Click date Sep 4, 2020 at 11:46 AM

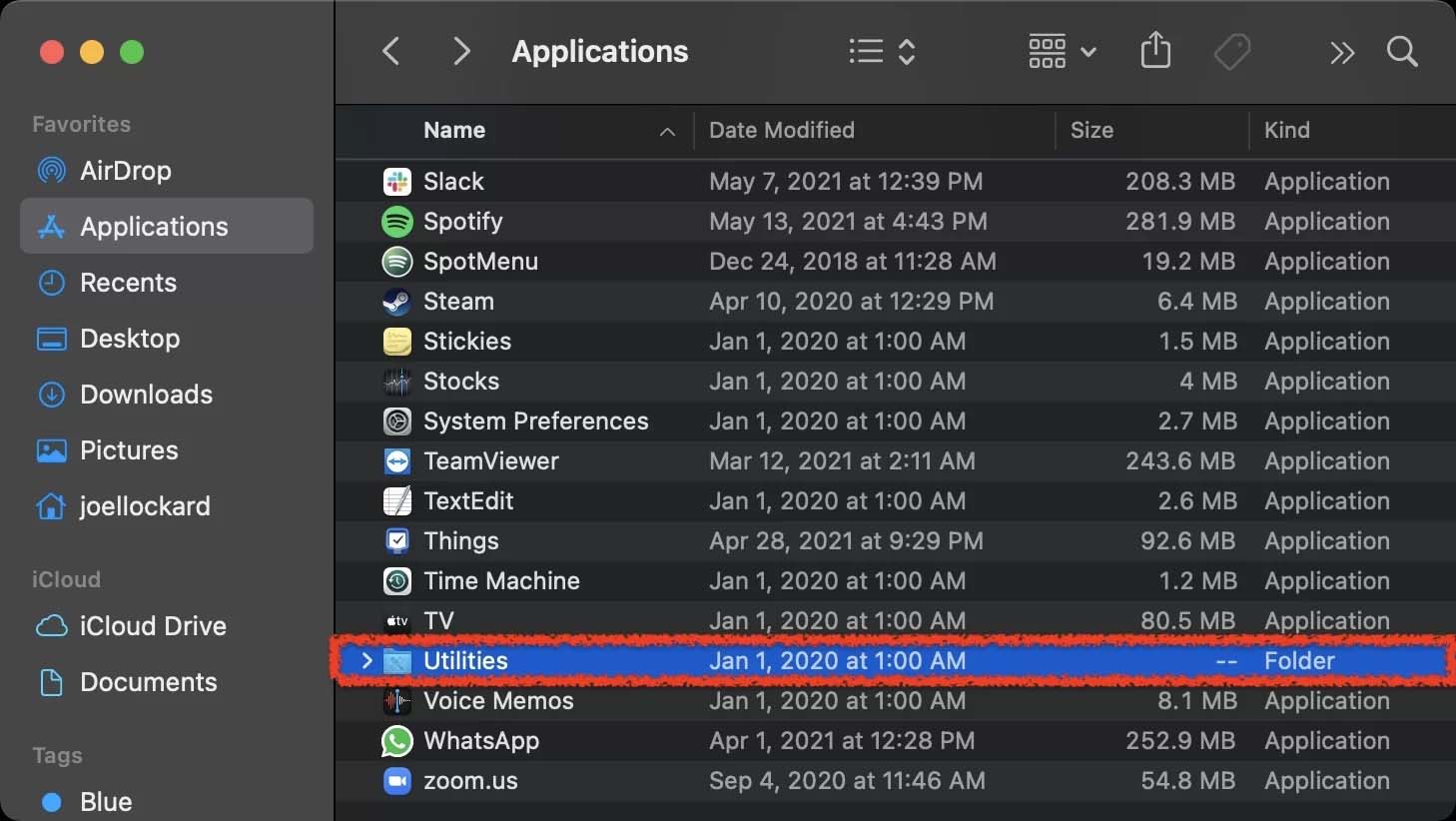point(847,781)
